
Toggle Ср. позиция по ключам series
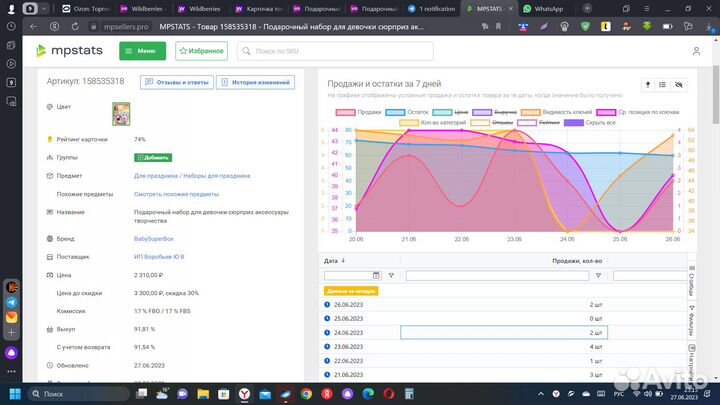[x=638, y=112]
